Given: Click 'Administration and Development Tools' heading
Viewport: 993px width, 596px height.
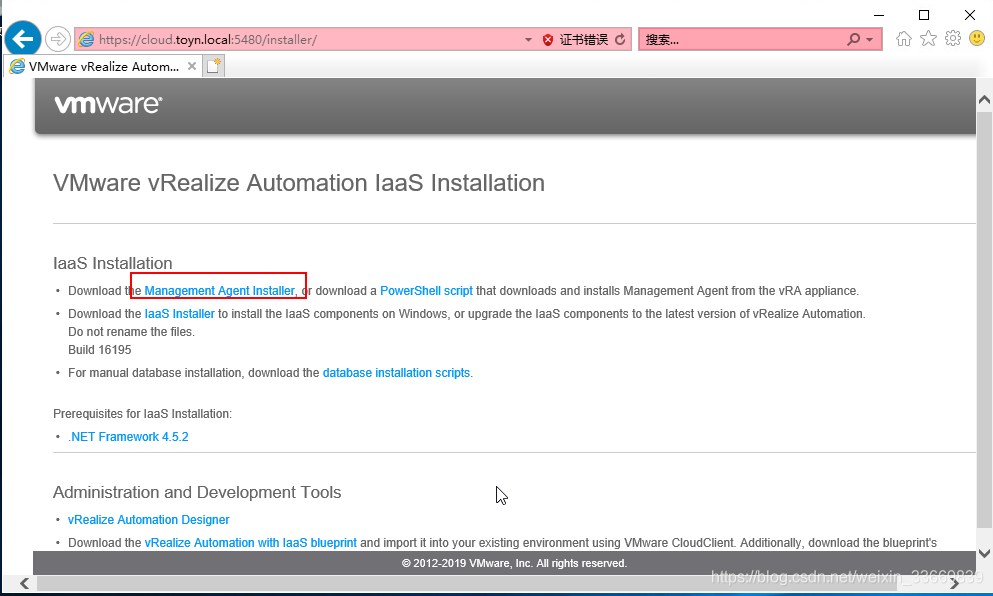Looking at the screenshot, I should click(x=197, y=492).
